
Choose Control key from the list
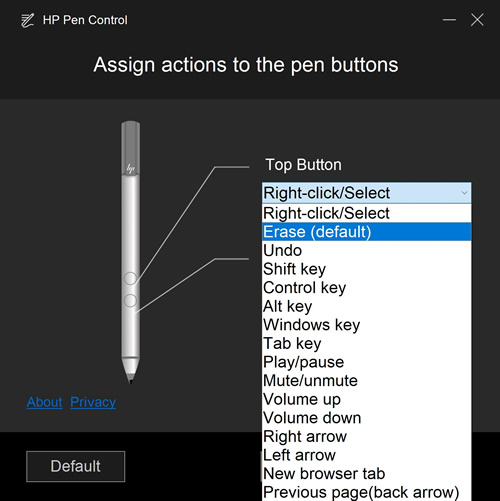(x=367, y=288)
